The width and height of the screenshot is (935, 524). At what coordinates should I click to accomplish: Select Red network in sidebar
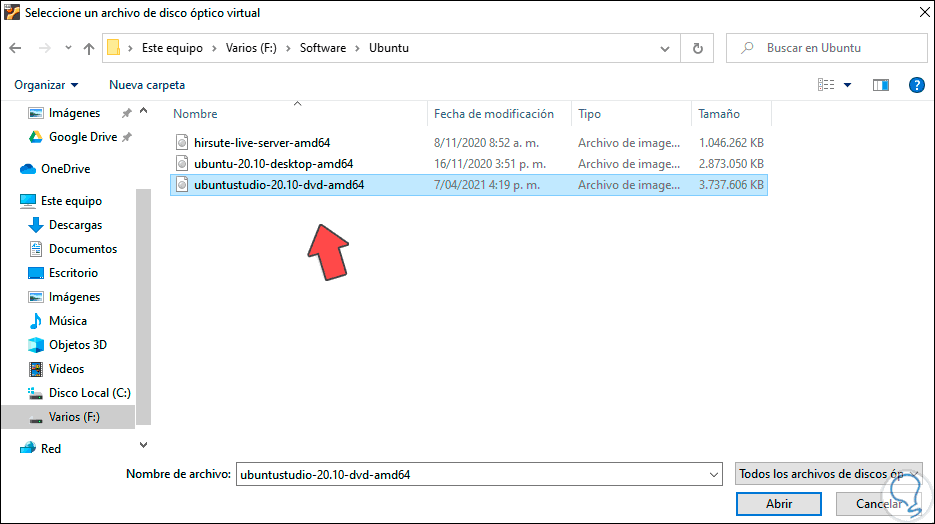click(x=51, y=449)
